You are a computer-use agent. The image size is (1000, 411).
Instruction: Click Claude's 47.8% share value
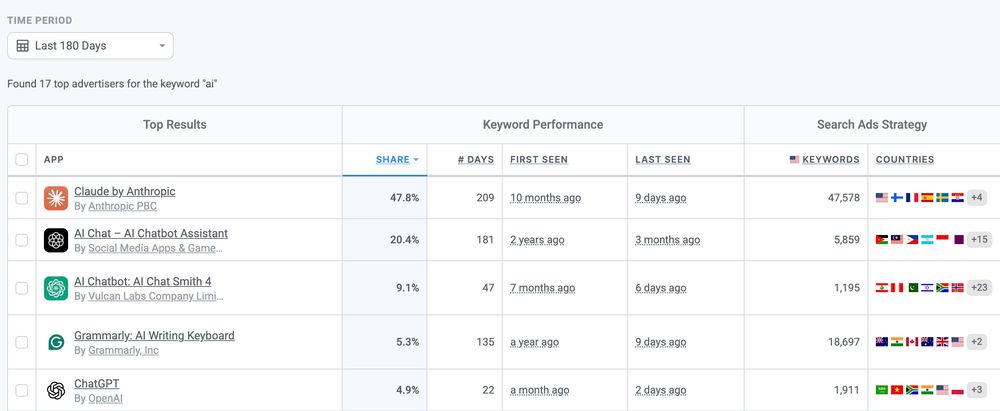click(404, 198)
